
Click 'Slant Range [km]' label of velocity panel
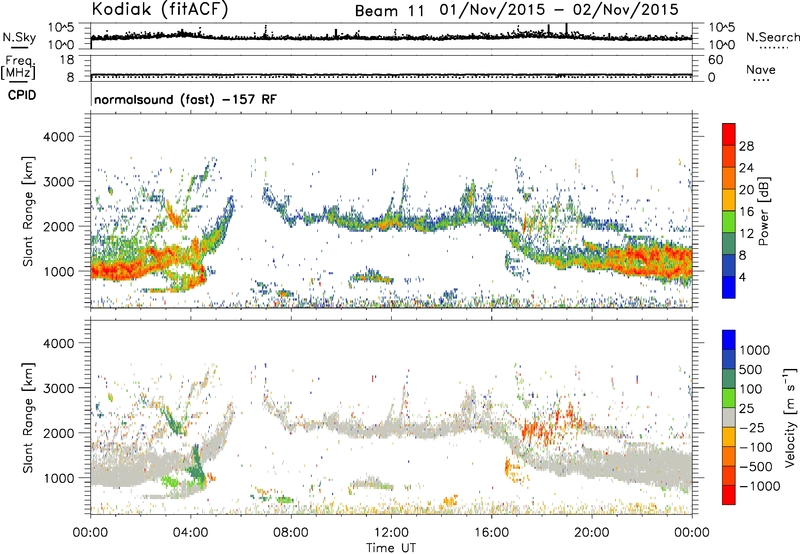(x=28, y=417)
